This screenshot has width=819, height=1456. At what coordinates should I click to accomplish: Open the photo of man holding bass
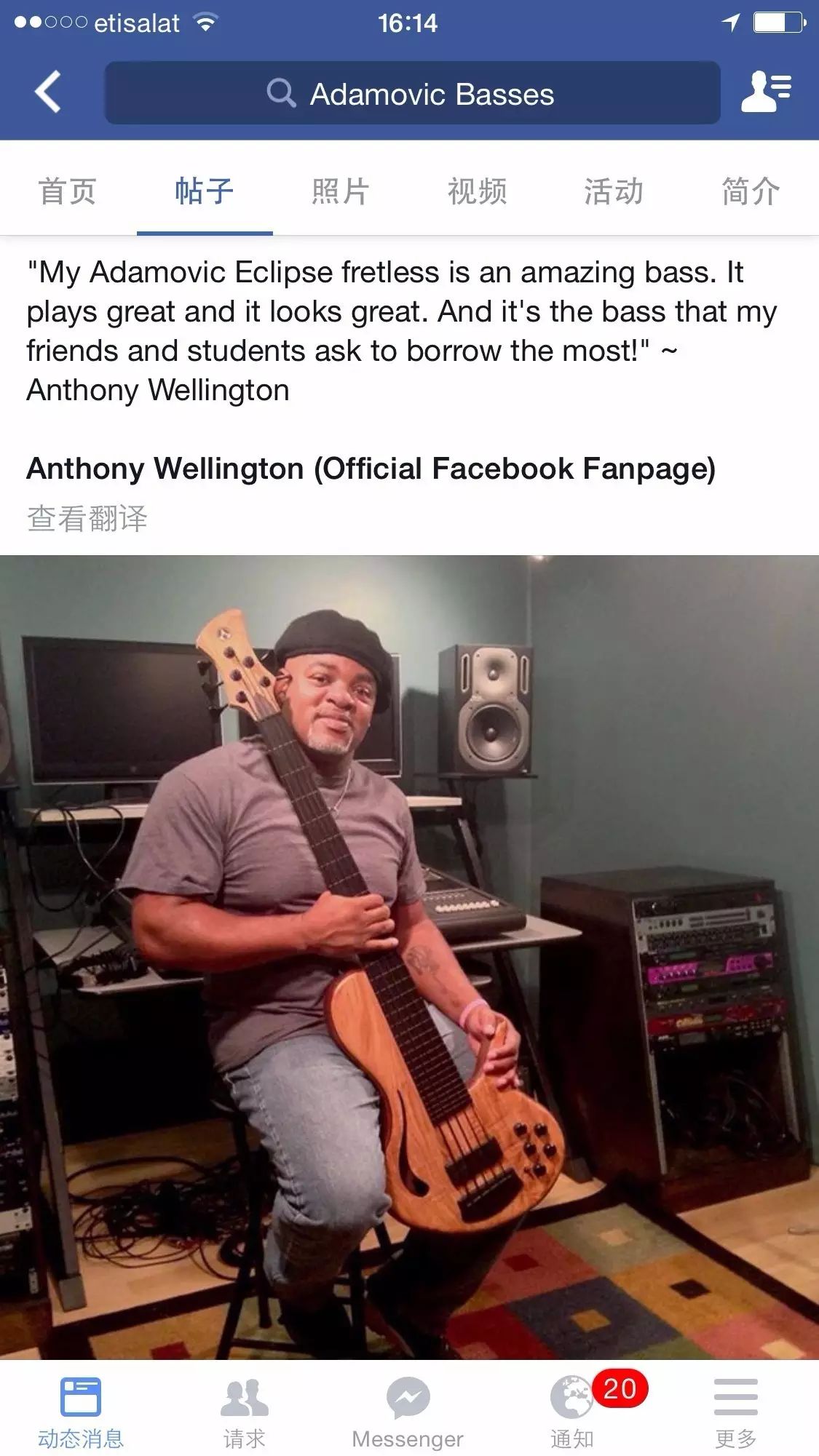point(409,957)
